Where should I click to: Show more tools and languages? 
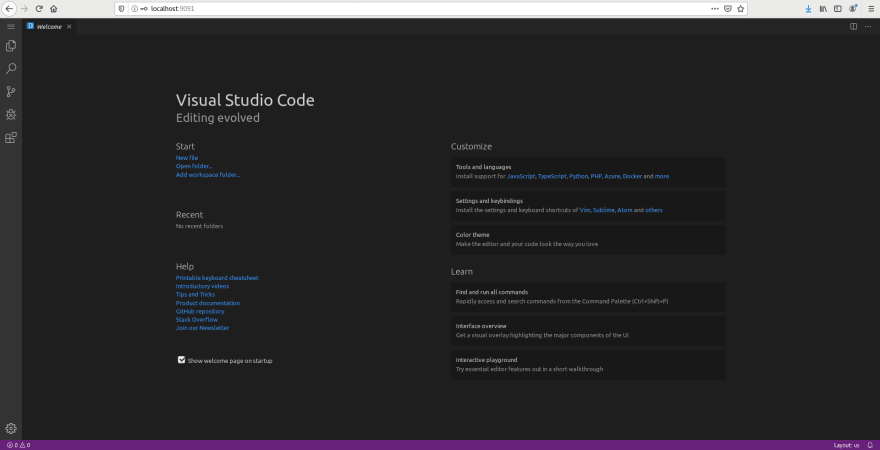(x=662, y=176)
